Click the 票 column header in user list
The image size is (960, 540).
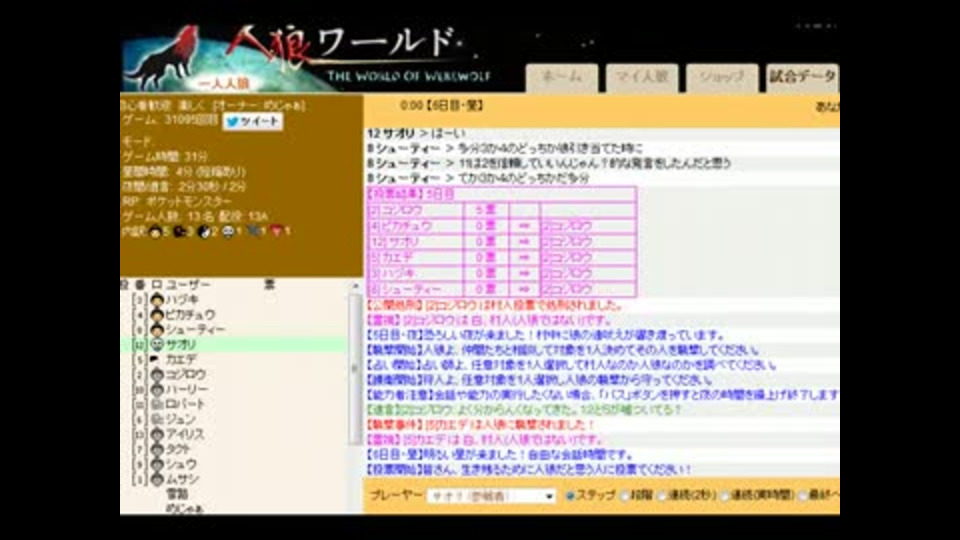[269, 285]
